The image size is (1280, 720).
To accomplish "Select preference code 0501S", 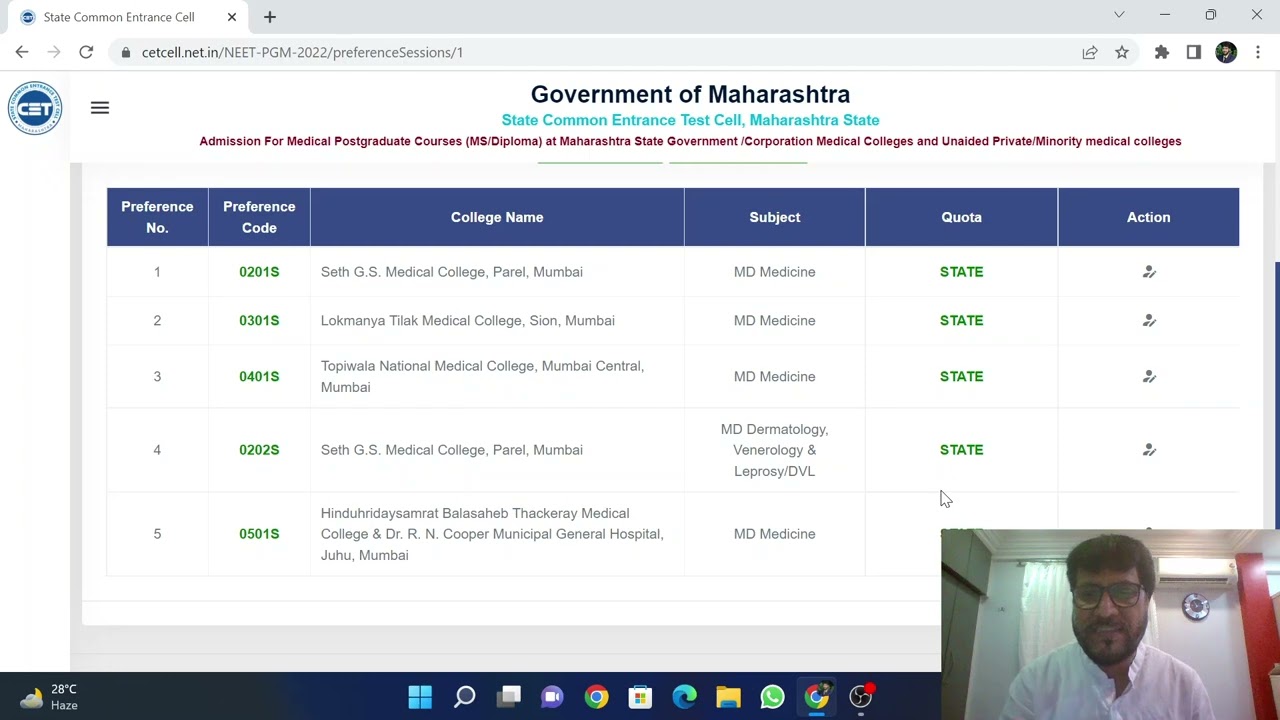I will pos(259,534).
